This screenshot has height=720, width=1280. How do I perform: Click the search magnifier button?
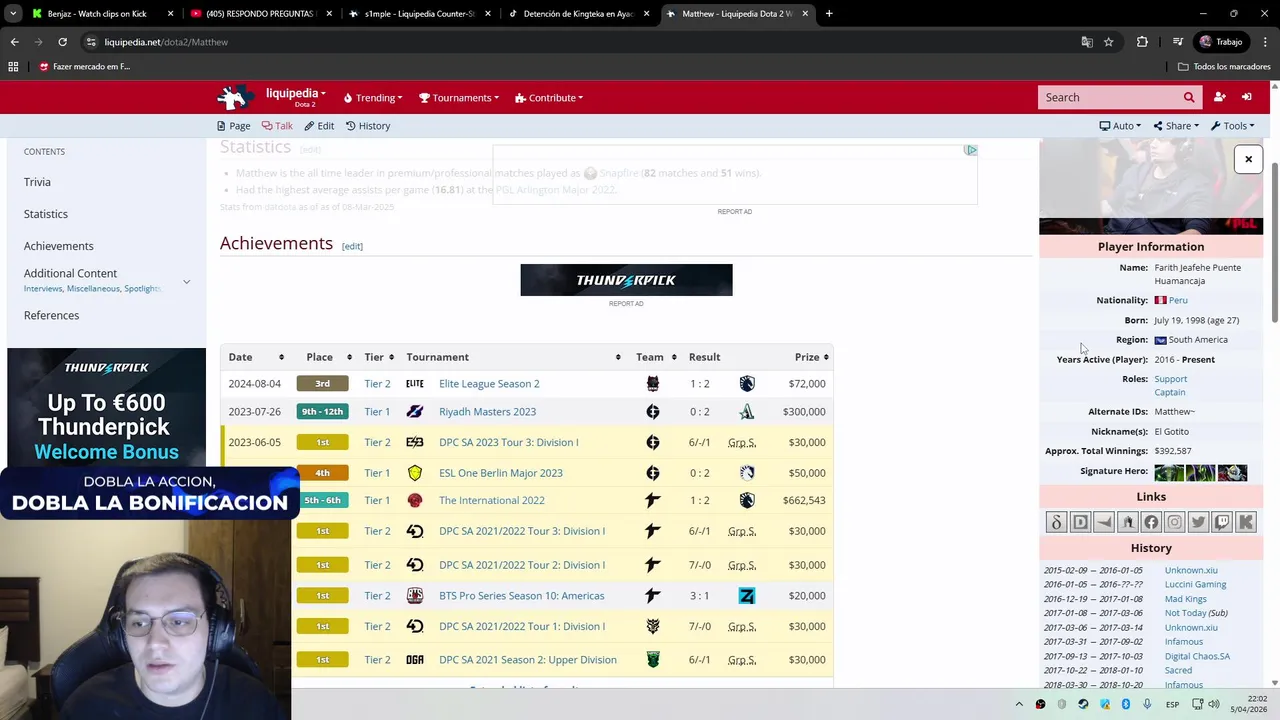(1189, 97)
